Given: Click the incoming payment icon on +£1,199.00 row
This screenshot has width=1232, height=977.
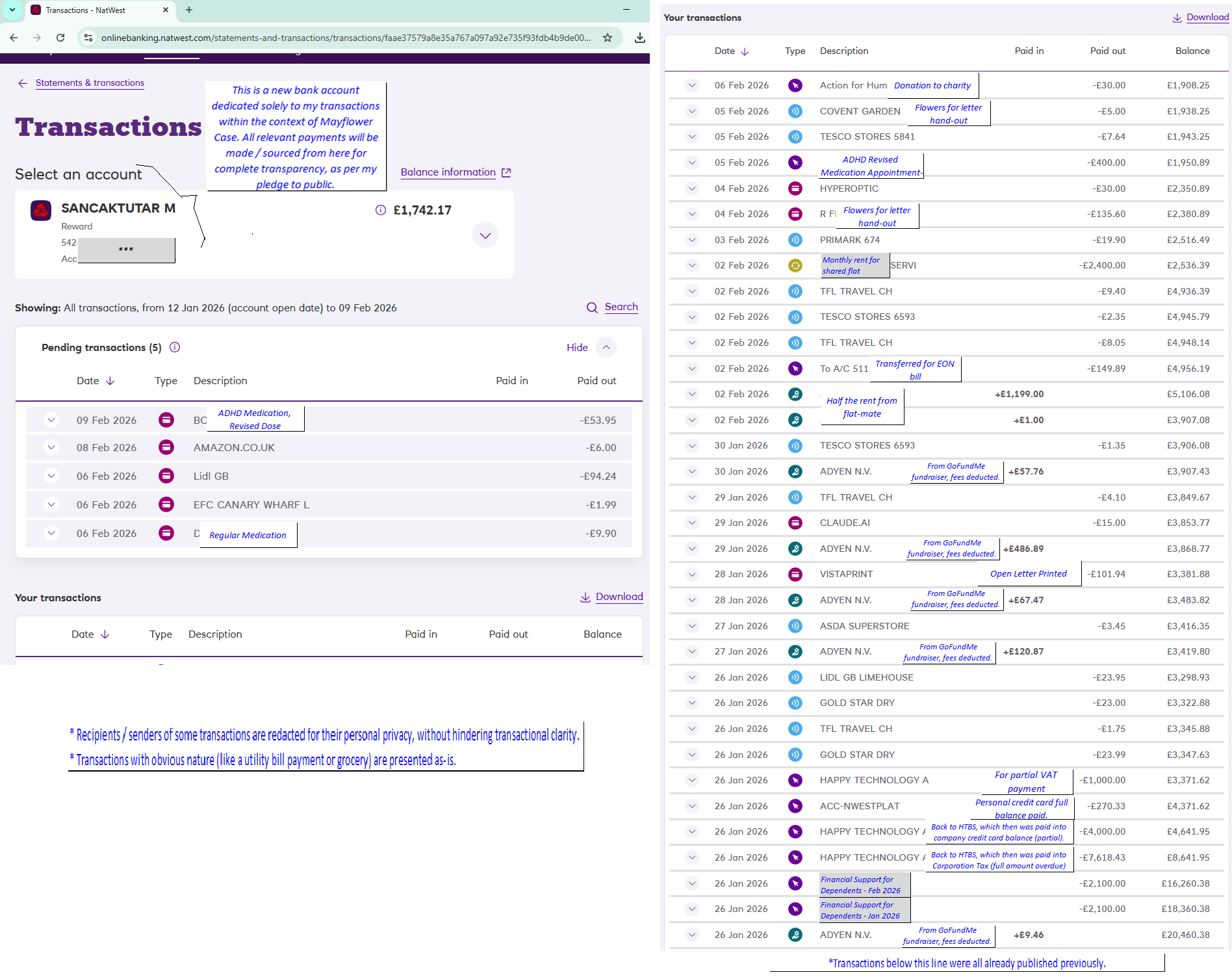Looking at the screenshot, I should pyautogui.click(x=795, y=394).
